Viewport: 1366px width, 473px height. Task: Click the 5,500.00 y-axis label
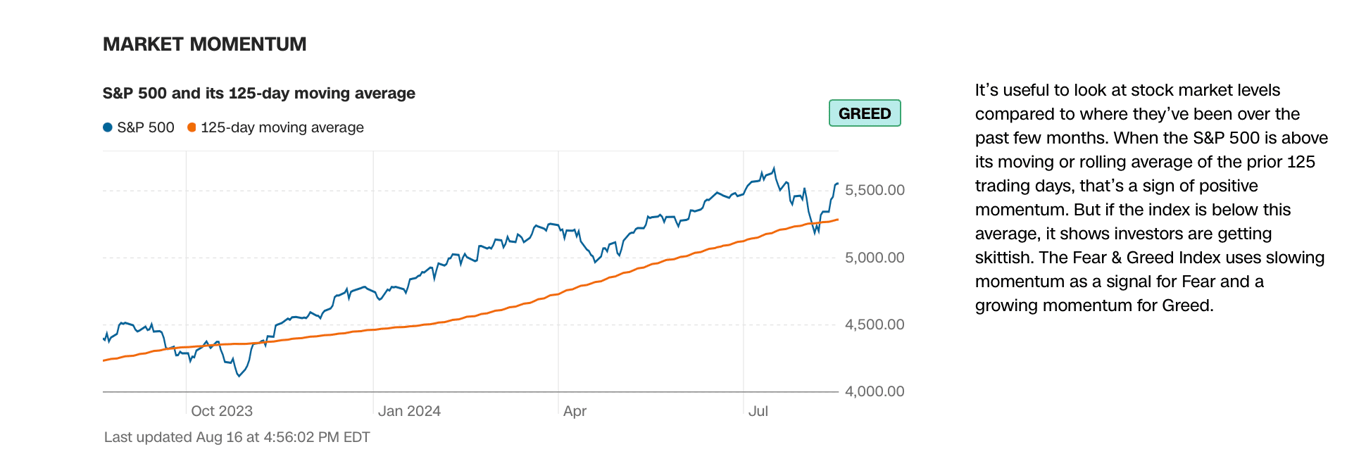click(875, 190)
